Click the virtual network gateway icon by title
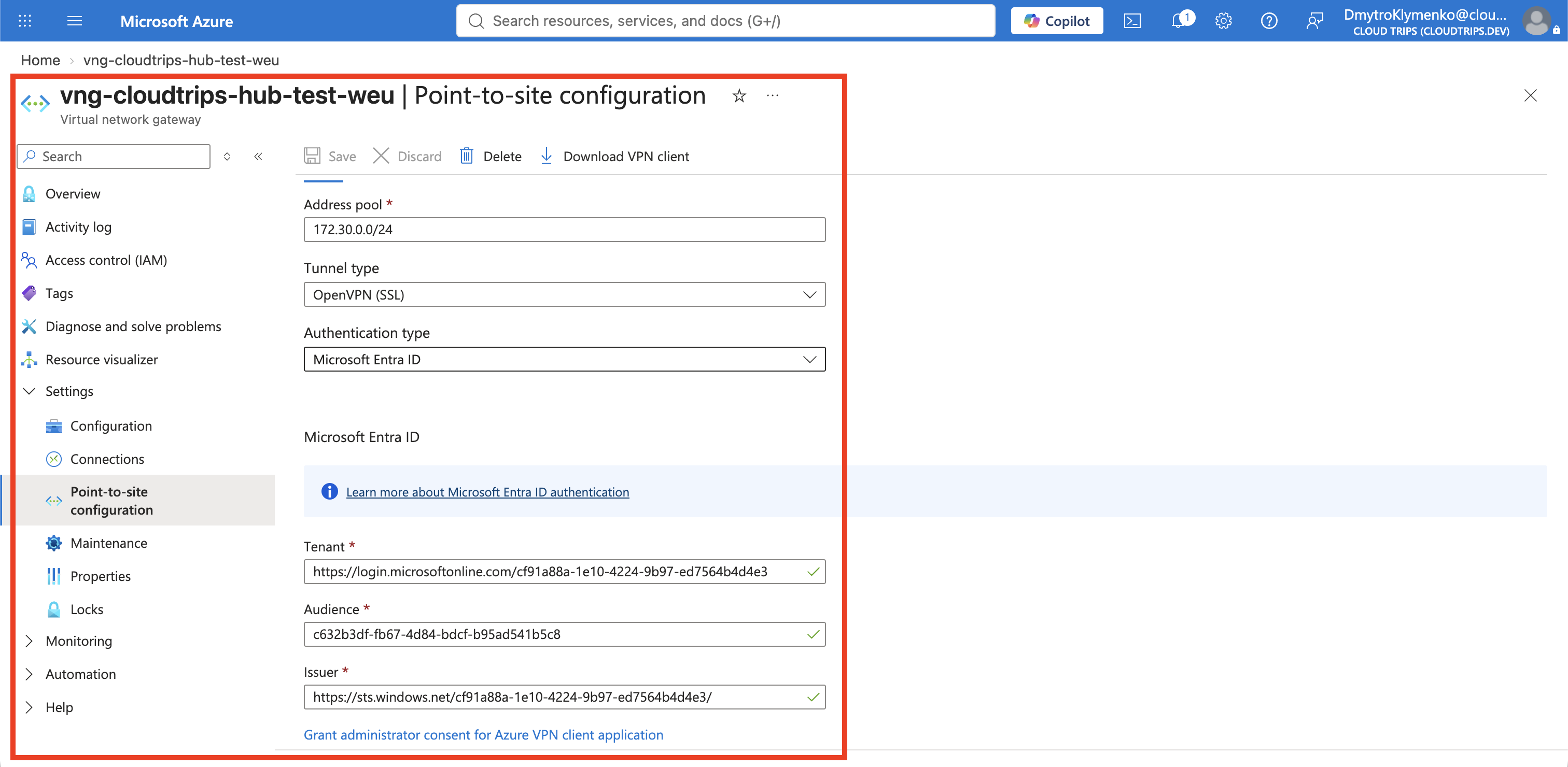The height and width of the screenshot is (767, 1568). pyautogui.click(x=35, y=103)
